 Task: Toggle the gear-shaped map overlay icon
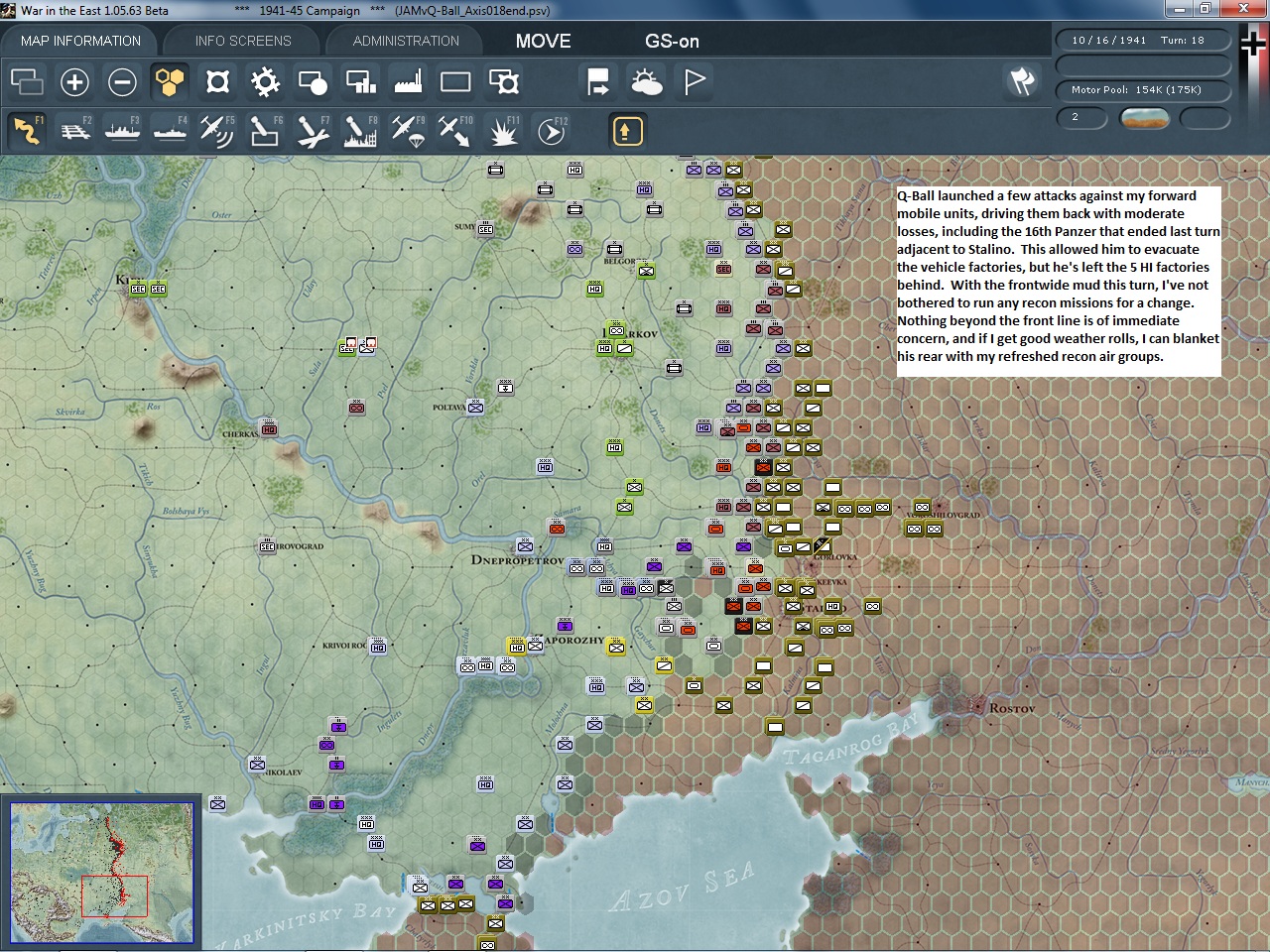coord(265,81)
